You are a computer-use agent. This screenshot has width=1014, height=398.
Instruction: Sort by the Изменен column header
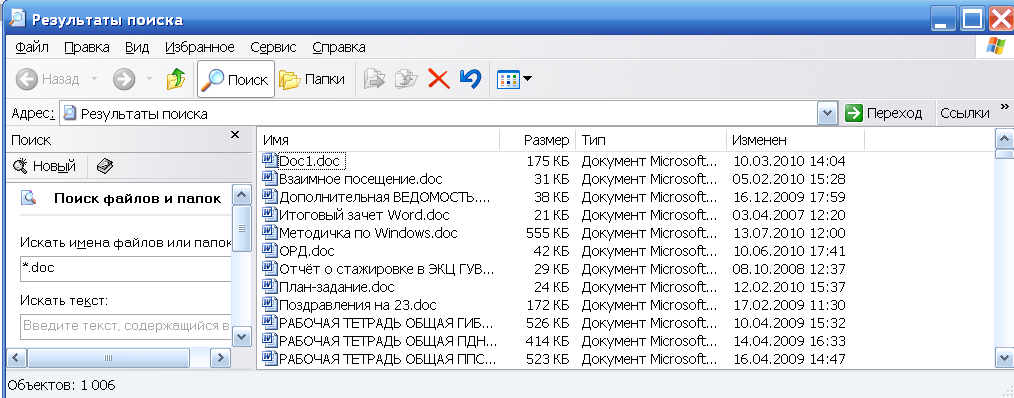point(795,140)
